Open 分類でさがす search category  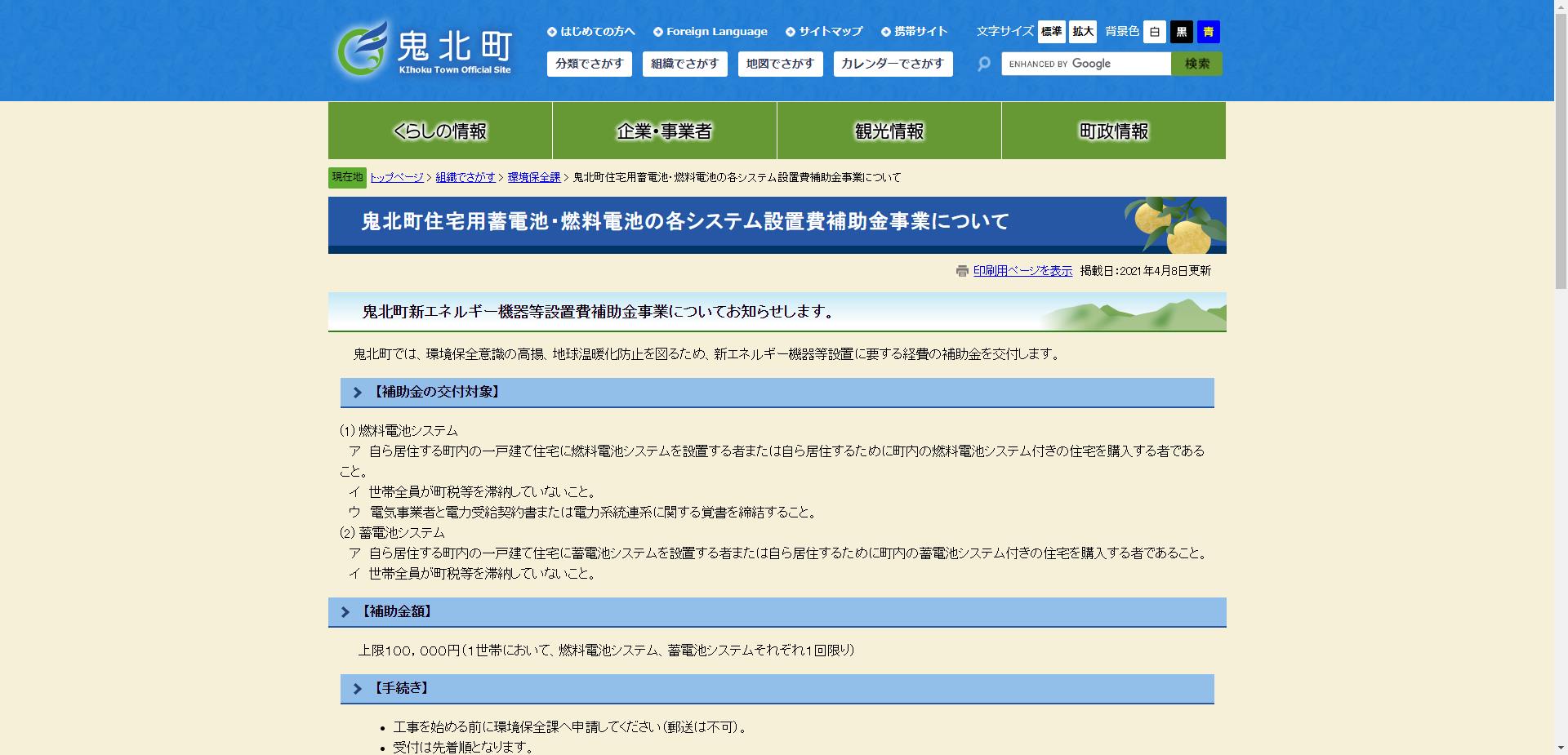590,64
